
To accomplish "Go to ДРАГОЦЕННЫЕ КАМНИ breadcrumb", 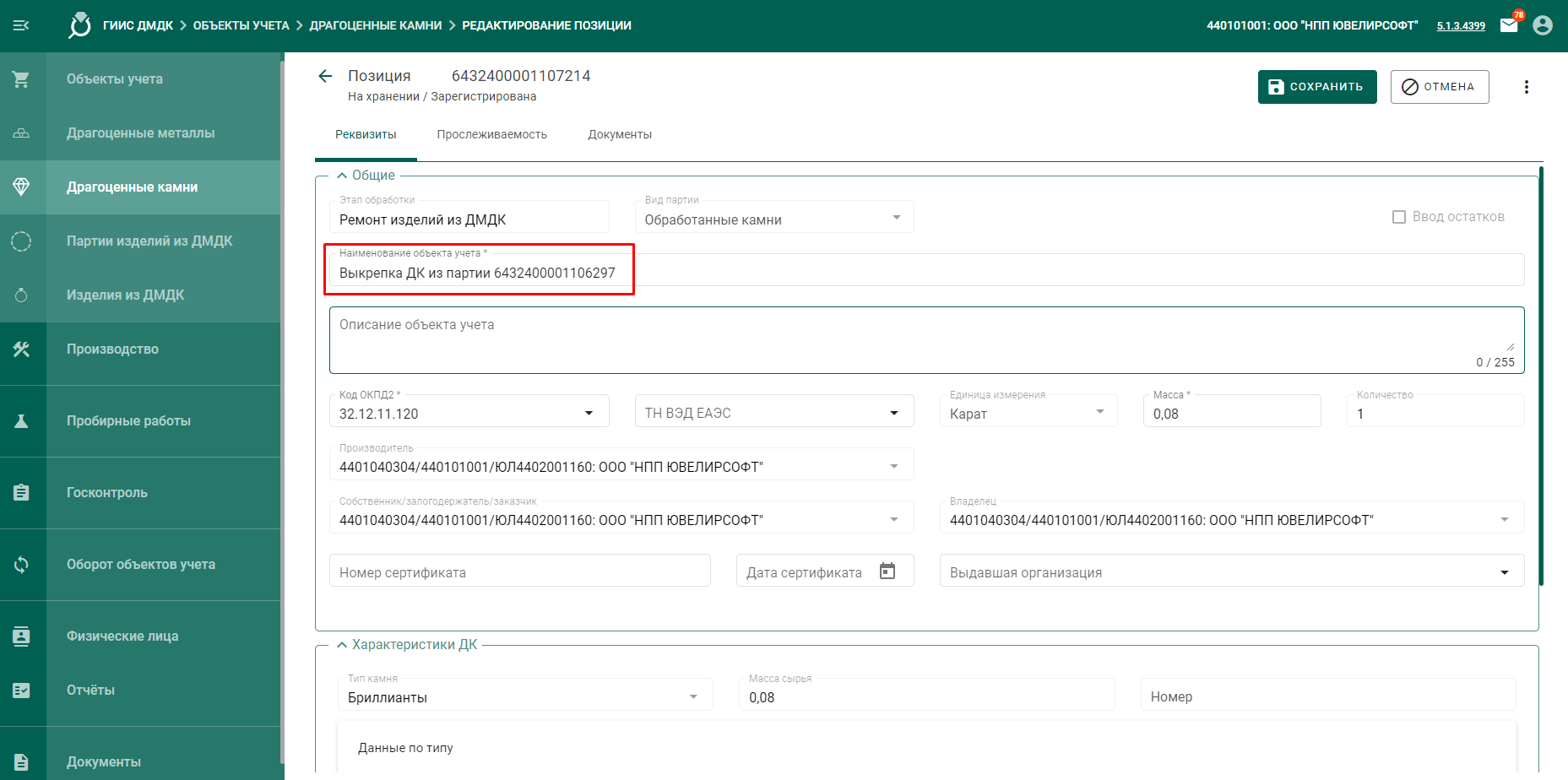I will pos(376,25).
